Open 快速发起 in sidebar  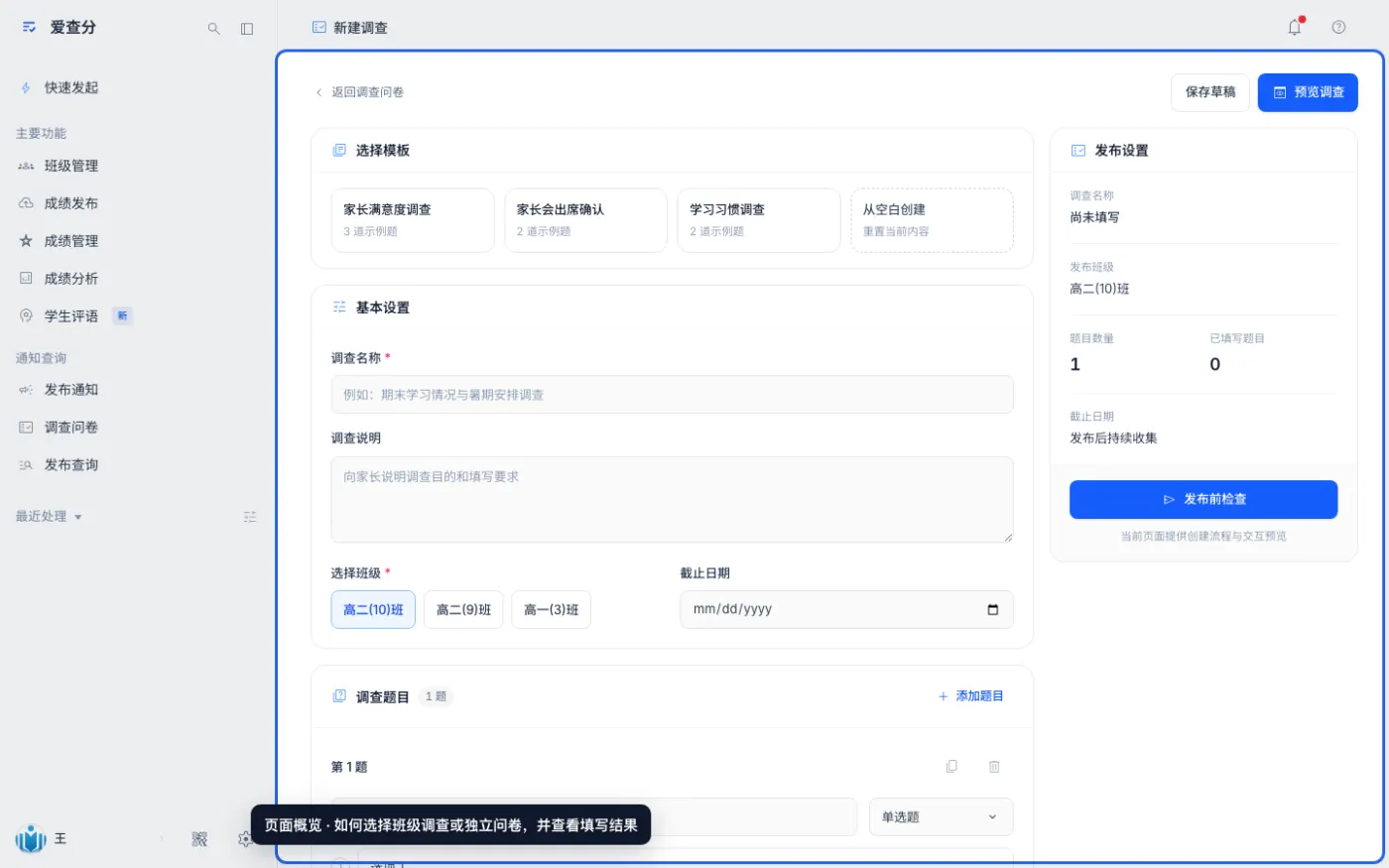71,87
